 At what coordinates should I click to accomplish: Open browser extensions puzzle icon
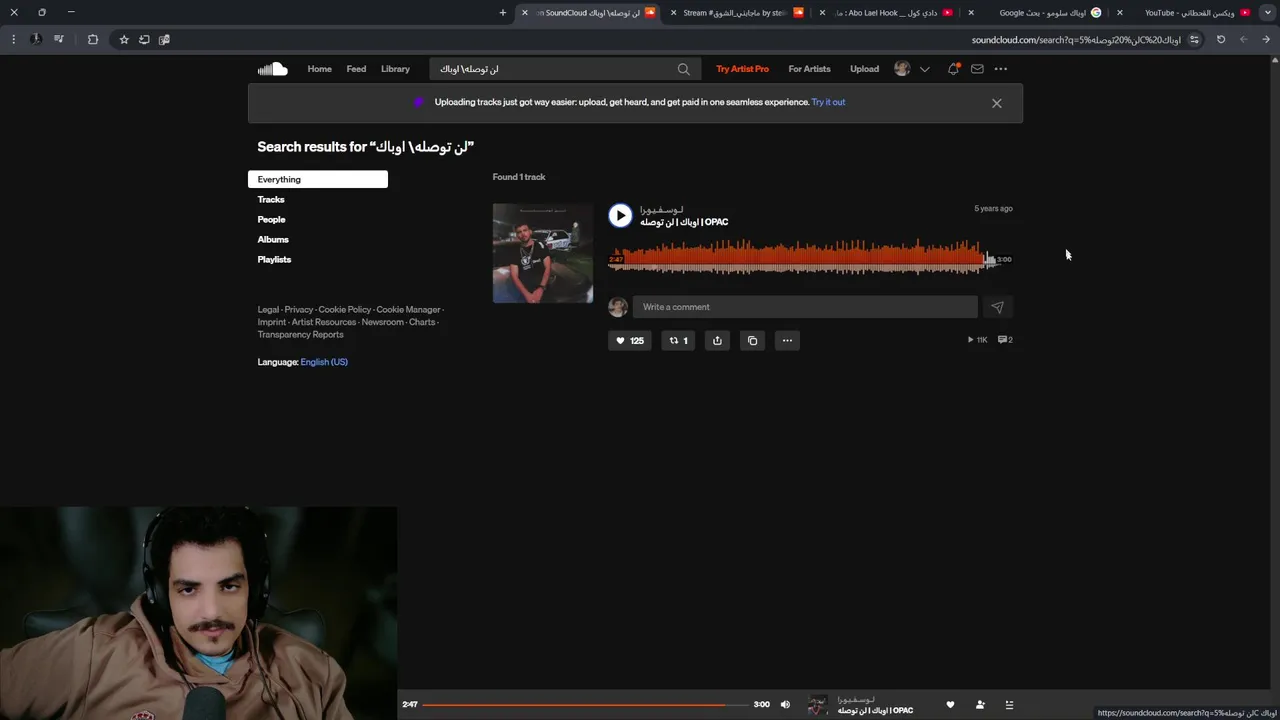coord(93,39)
